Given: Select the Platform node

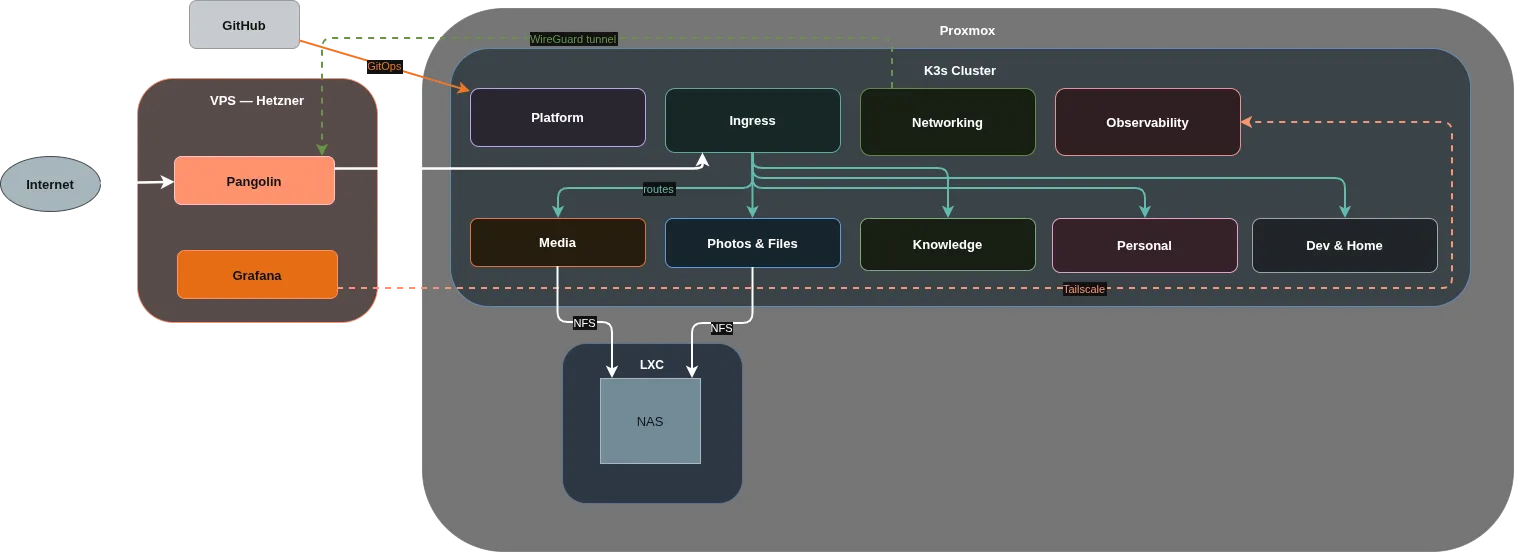Looking at the screenshot, I should (x=557, y=118).
